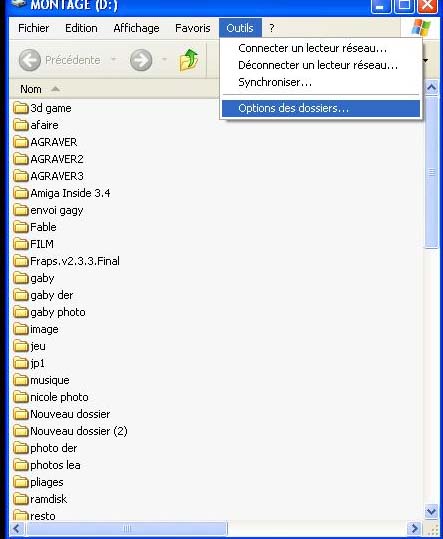Image resolution: width=443 pixels, height=539 pixels.
Task: Choose Connecter un lecteur réseau
Action: point(312,48)
